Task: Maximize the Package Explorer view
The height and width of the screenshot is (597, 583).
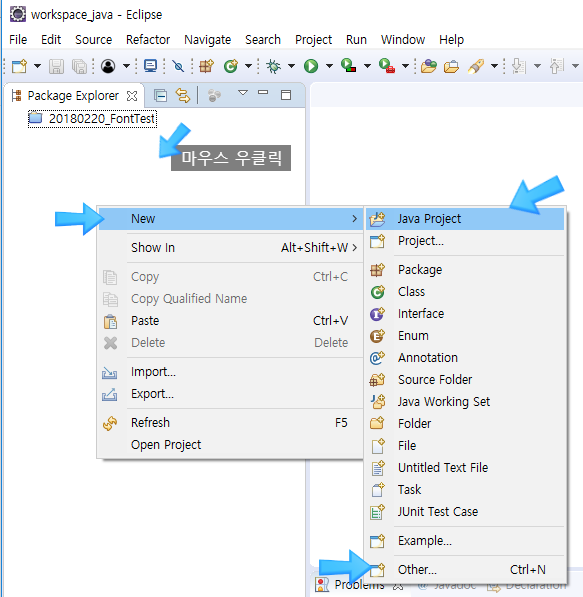Action: click(286, 95)
